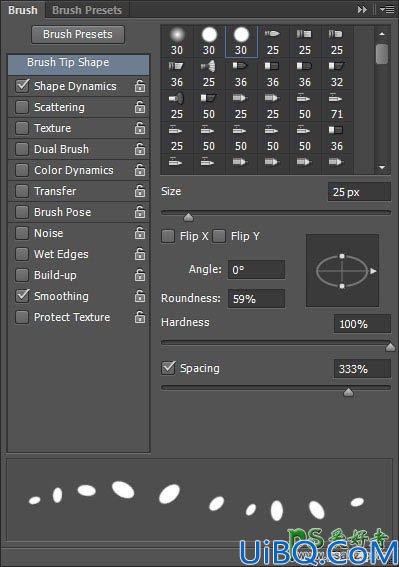399x567 pixels.
Task: Enable the Wet Edges checkbox
Action: (22, 254)
